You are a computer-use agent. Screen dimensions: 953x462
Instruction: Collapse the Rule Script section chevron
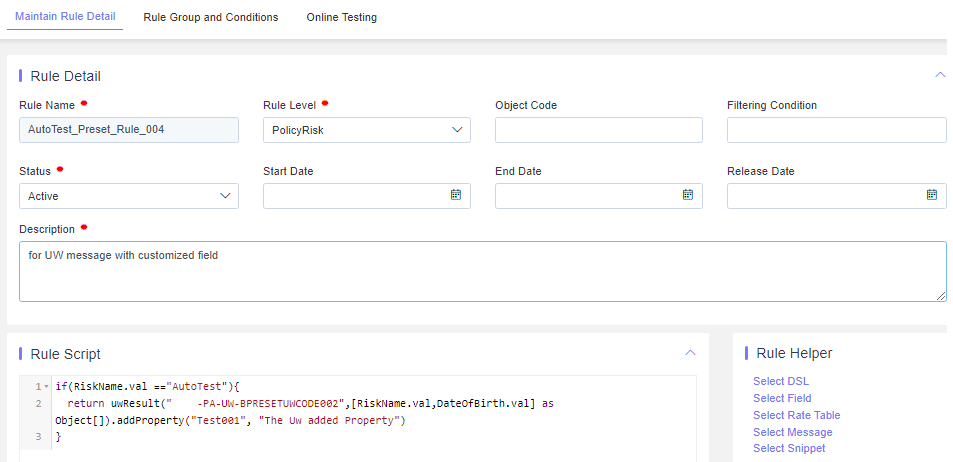click(x=690, y=353)
